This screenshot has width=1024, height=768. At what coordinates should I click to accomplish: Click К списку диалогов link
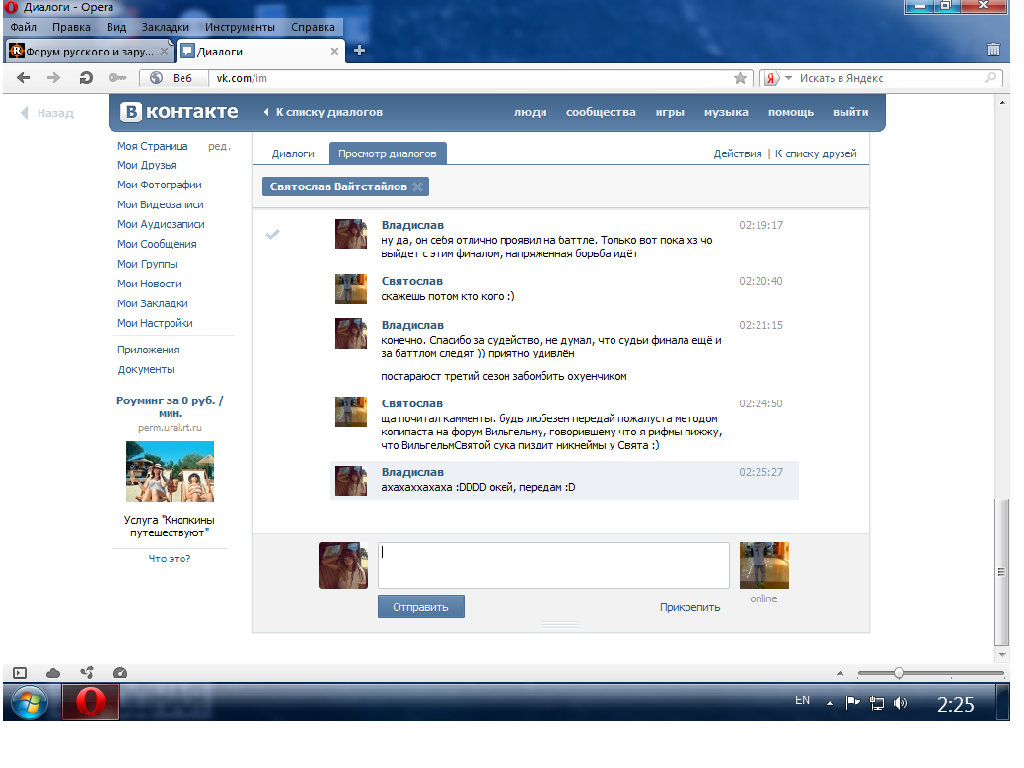pyautogui.click(x=323, y=112)
